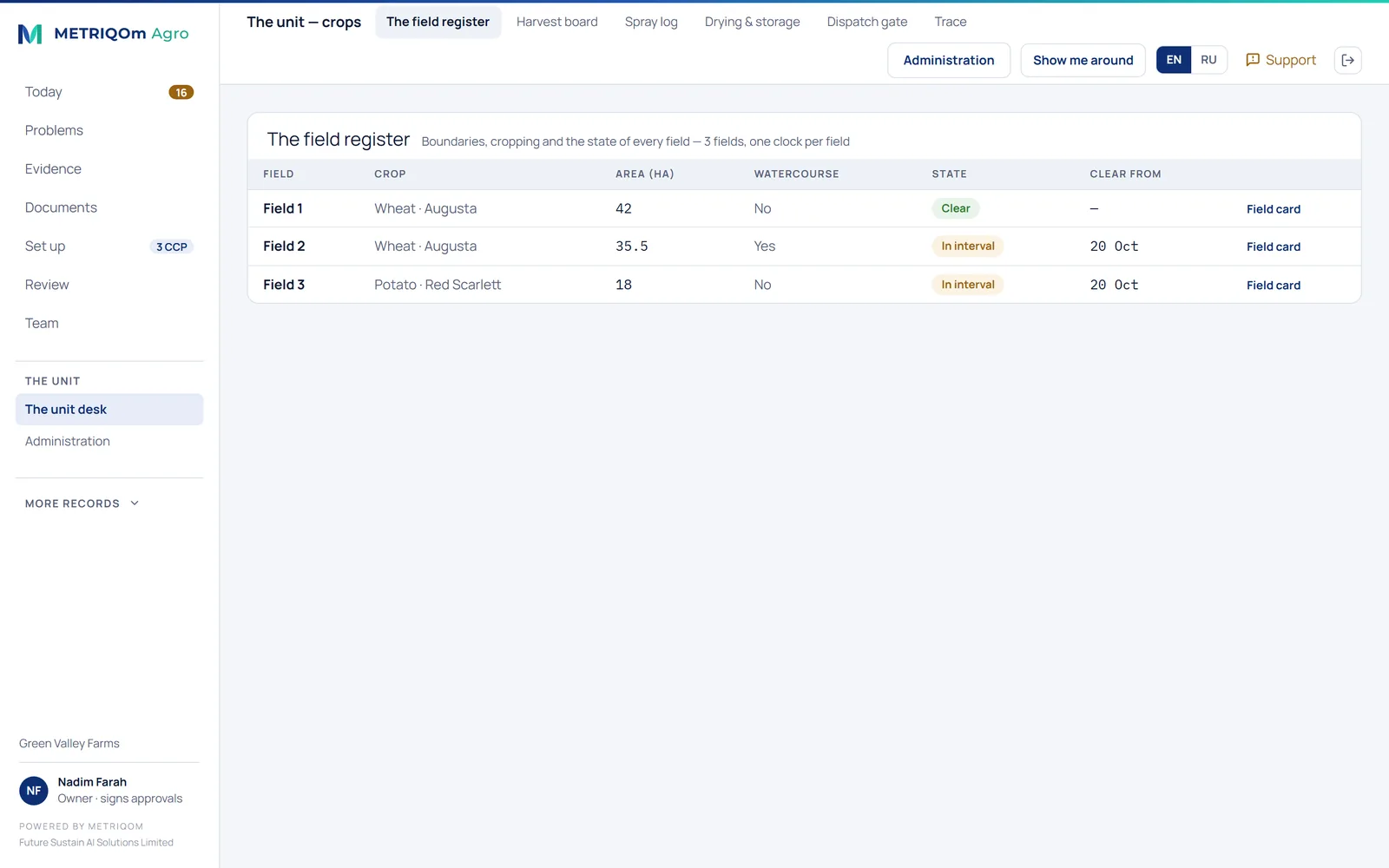Go to the Dispatch gate tab

click(x=867, y=22)
